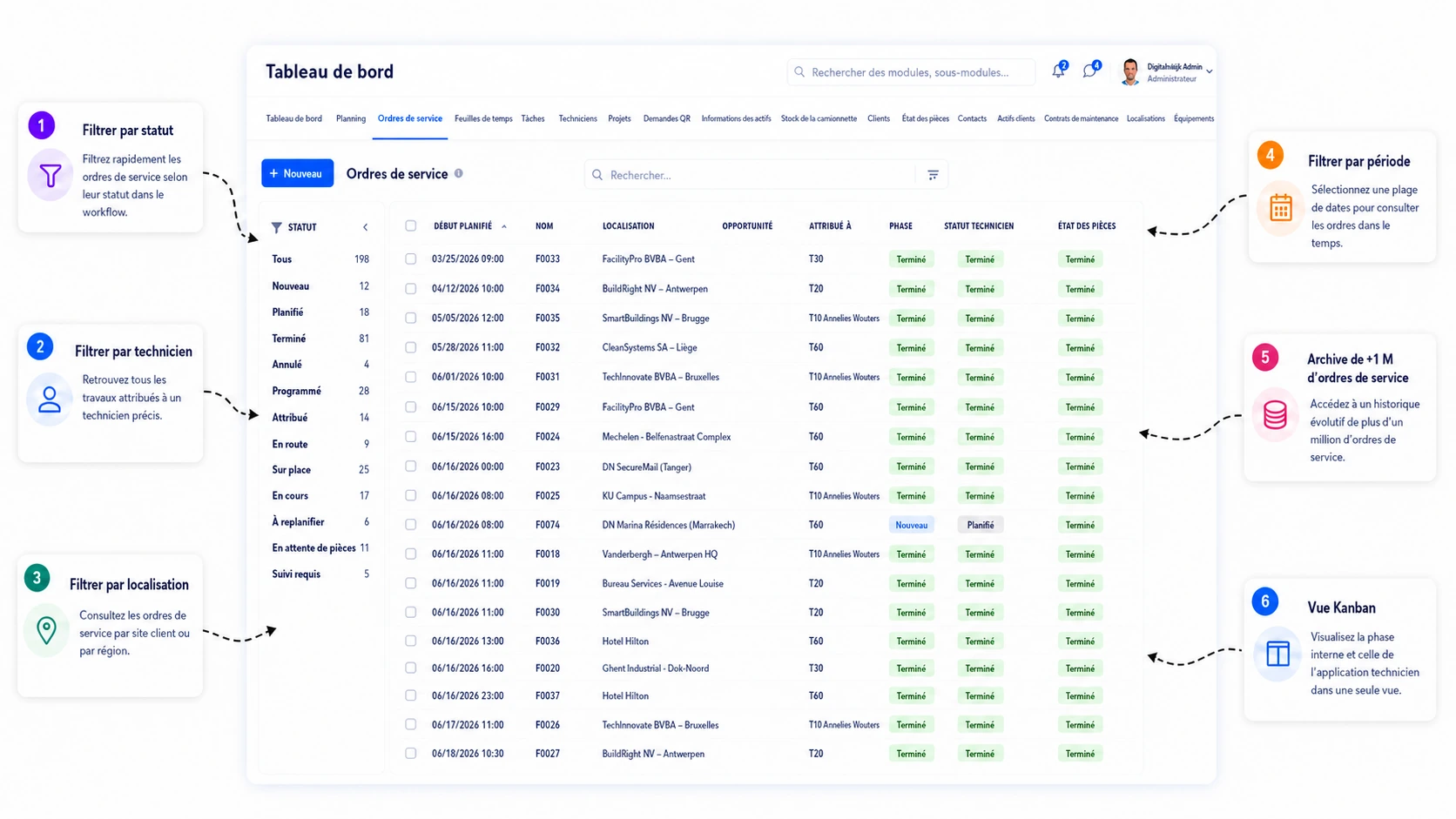The height and width of the screenshot is (819, 1456).
Task: Click the info icon beside Ordres de service
Action: (459, 173)
